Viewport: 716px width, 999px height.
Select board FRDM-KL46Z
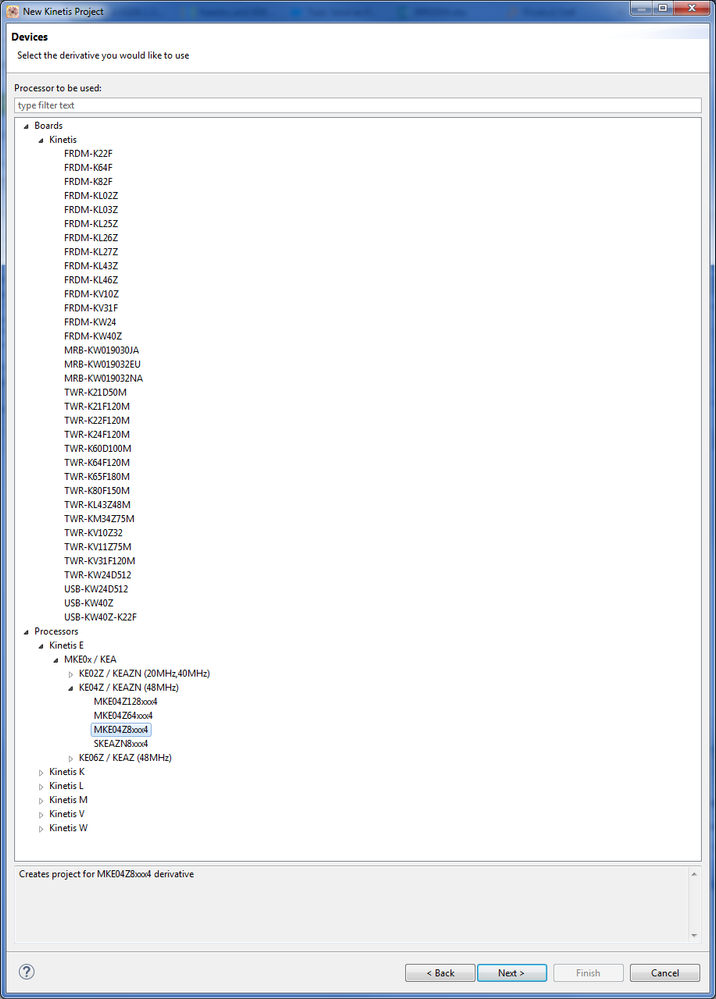click(x=91, y=280)
